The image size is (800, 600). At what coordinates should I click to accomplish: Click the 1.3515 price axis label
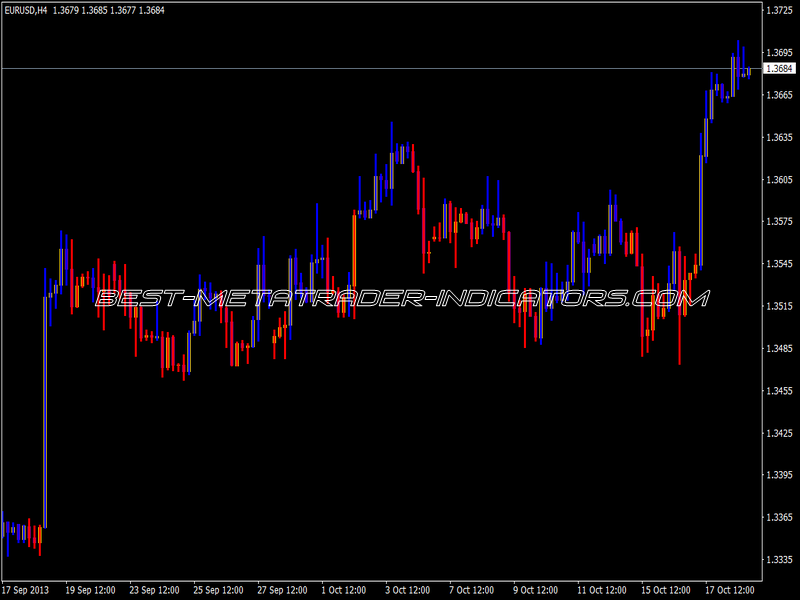(x=780, y=306)
